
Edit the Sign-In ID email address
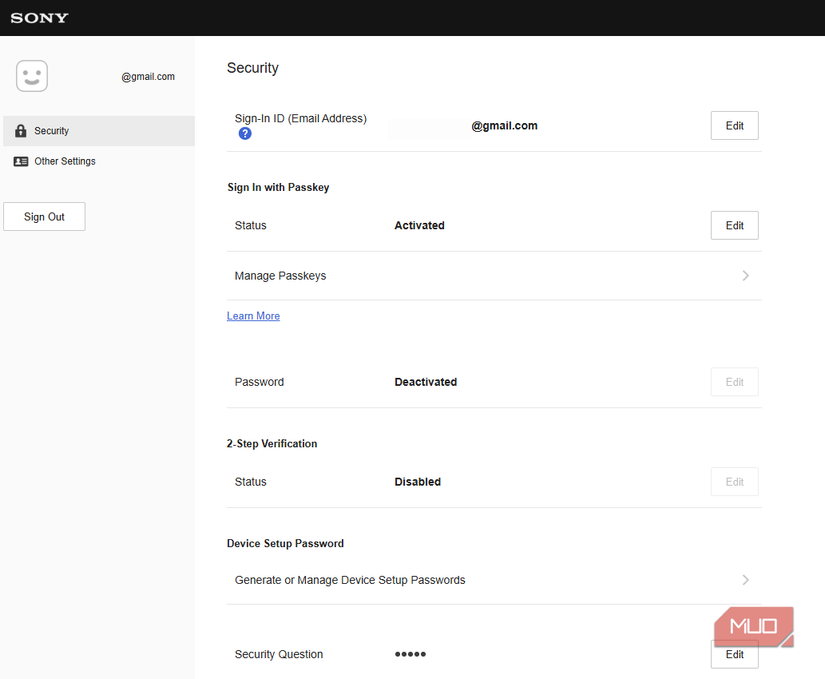pyautogui.click(x=734, y=125)
